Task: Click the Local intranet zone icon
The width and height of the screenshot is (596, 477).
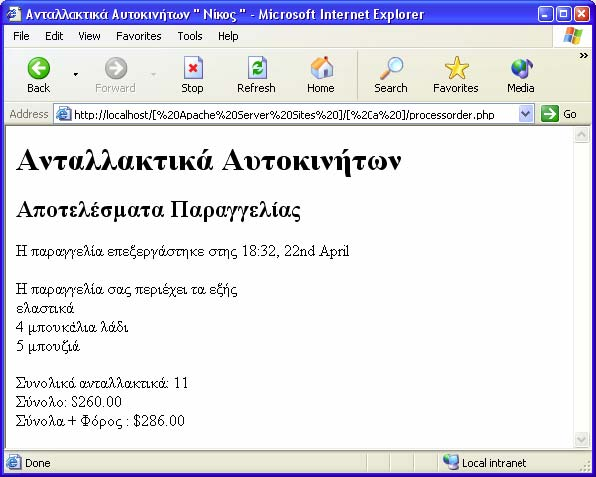Action: [450, 462]
